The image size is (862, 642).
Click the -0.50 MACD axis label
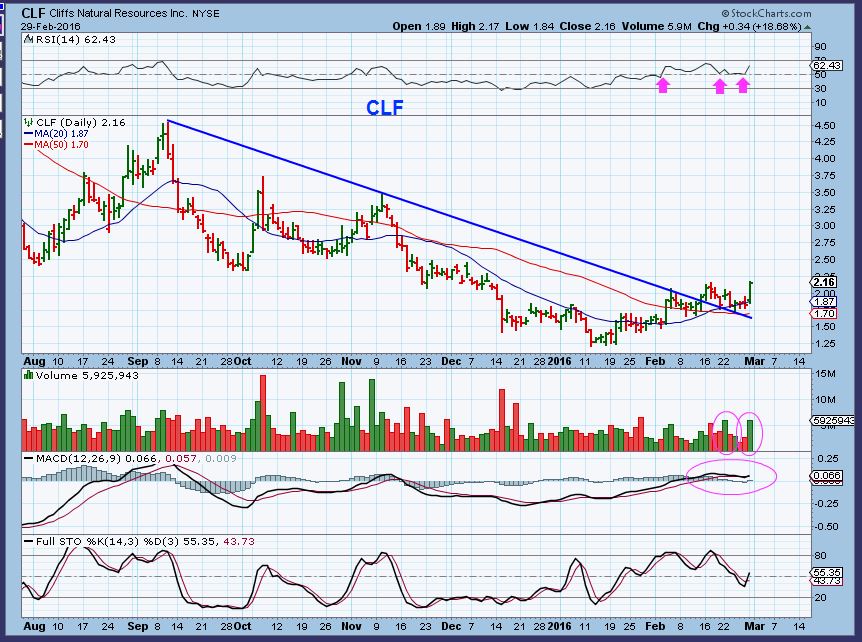(827, 527)
